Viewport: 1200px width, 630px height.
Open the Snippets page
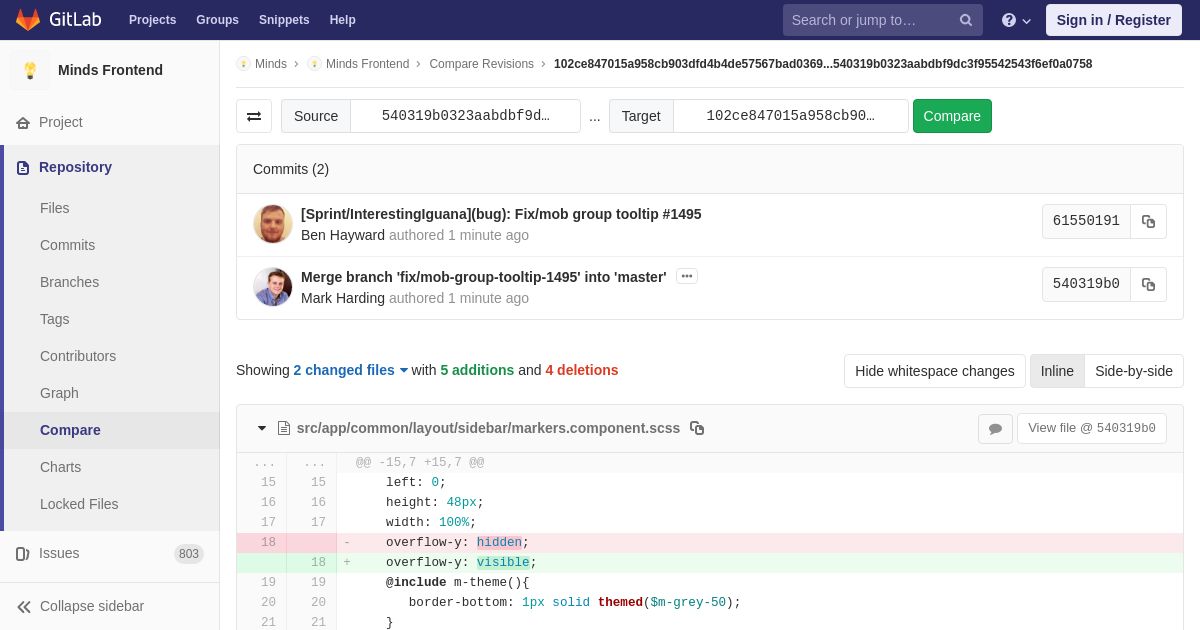point(284,20)
